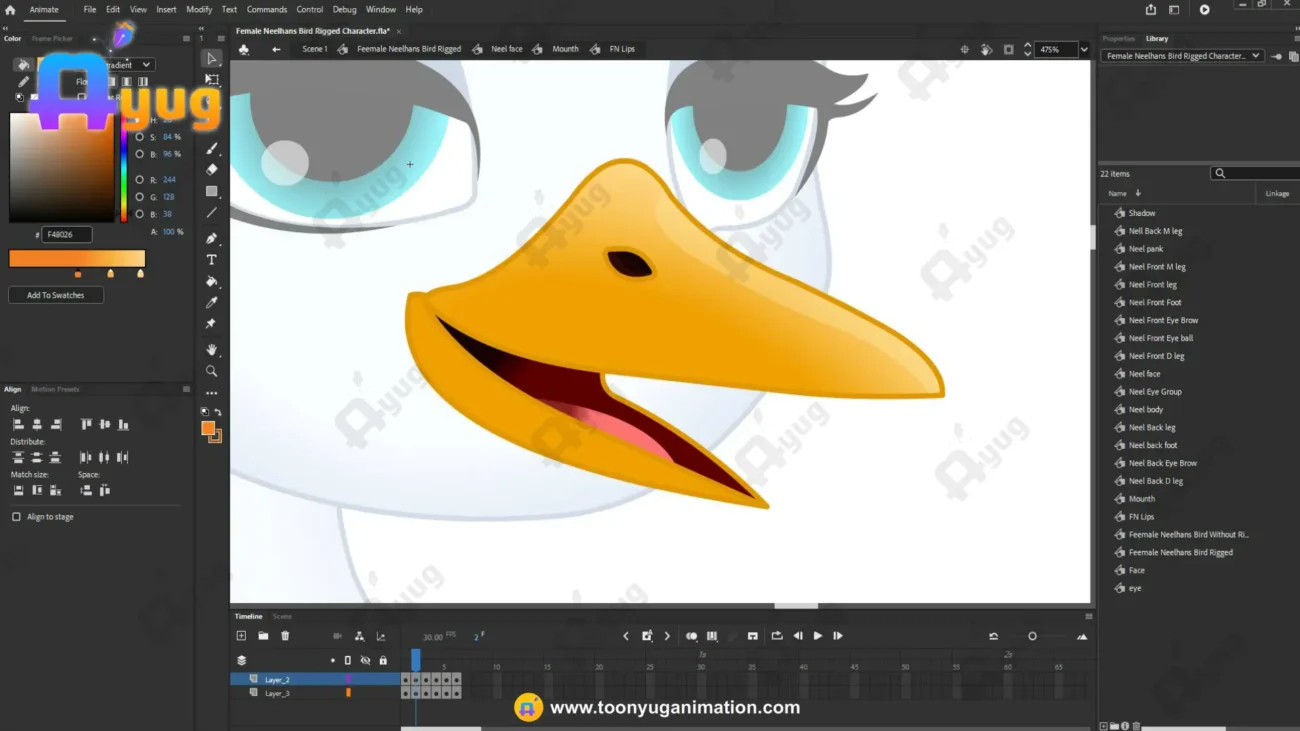Select the R color channel radio button
This screenshot has width=1300, height=731.
click(x=140, y=180)
